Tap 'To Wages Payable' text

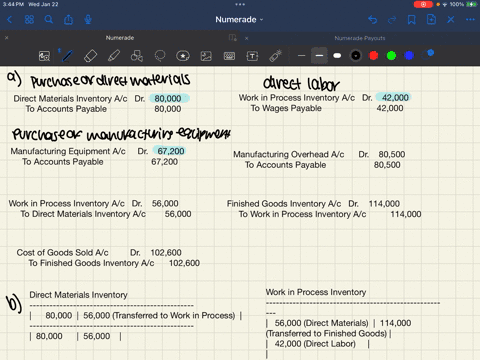(286, 108)
